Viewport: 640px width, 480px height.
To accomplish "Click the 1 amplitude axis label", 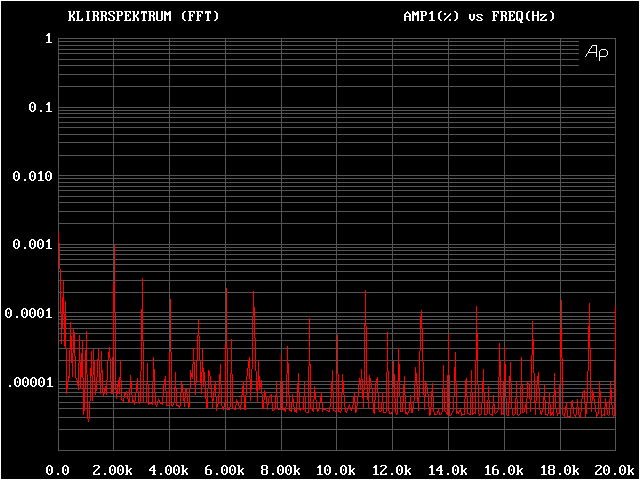I will point(47,39).
